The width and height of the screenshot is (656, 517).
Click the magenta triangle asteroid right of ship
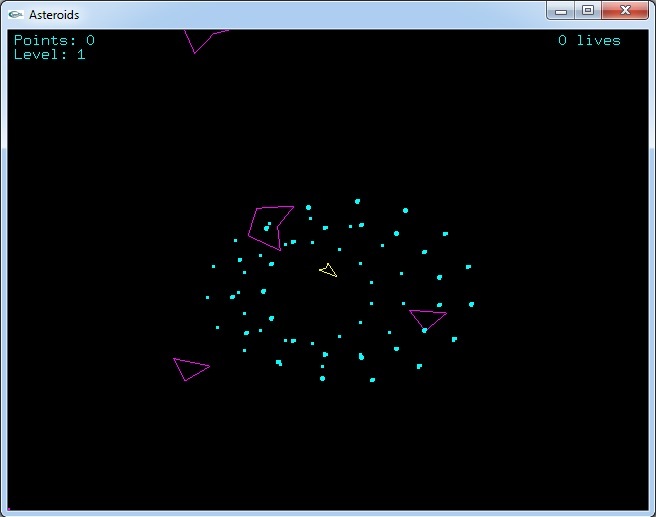[428, 320]
